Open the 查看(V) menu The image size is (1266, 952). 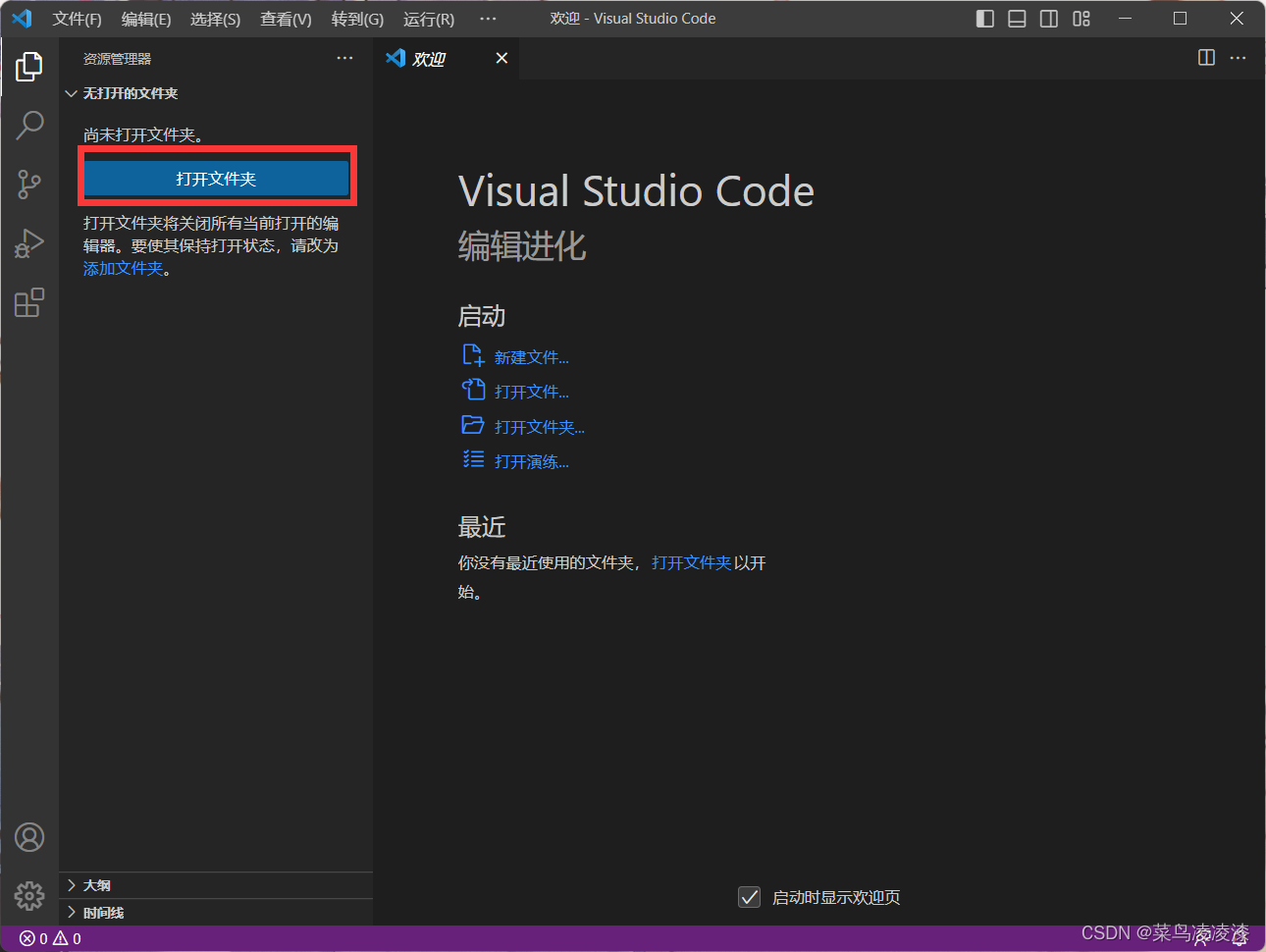point(286,19)
